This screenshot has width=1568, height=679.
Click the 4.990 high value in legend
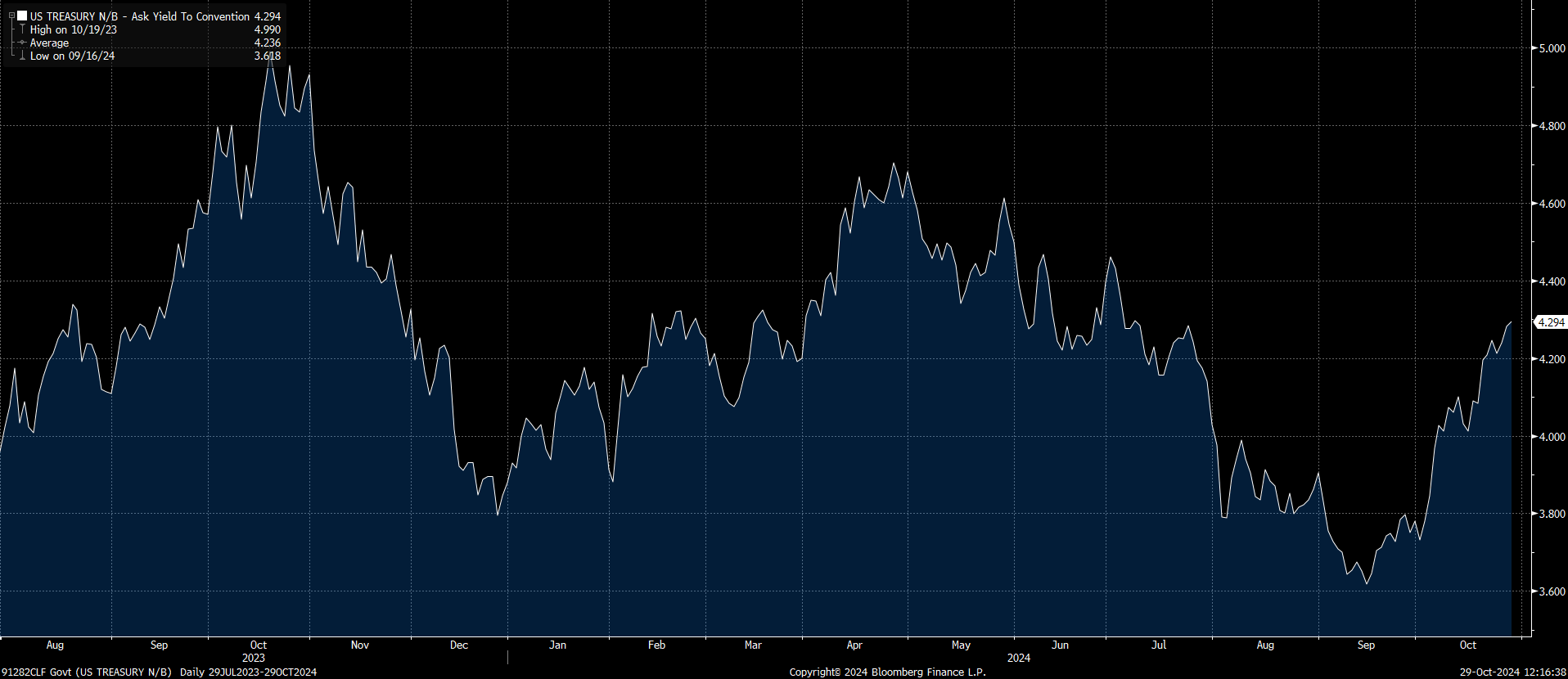268,29
